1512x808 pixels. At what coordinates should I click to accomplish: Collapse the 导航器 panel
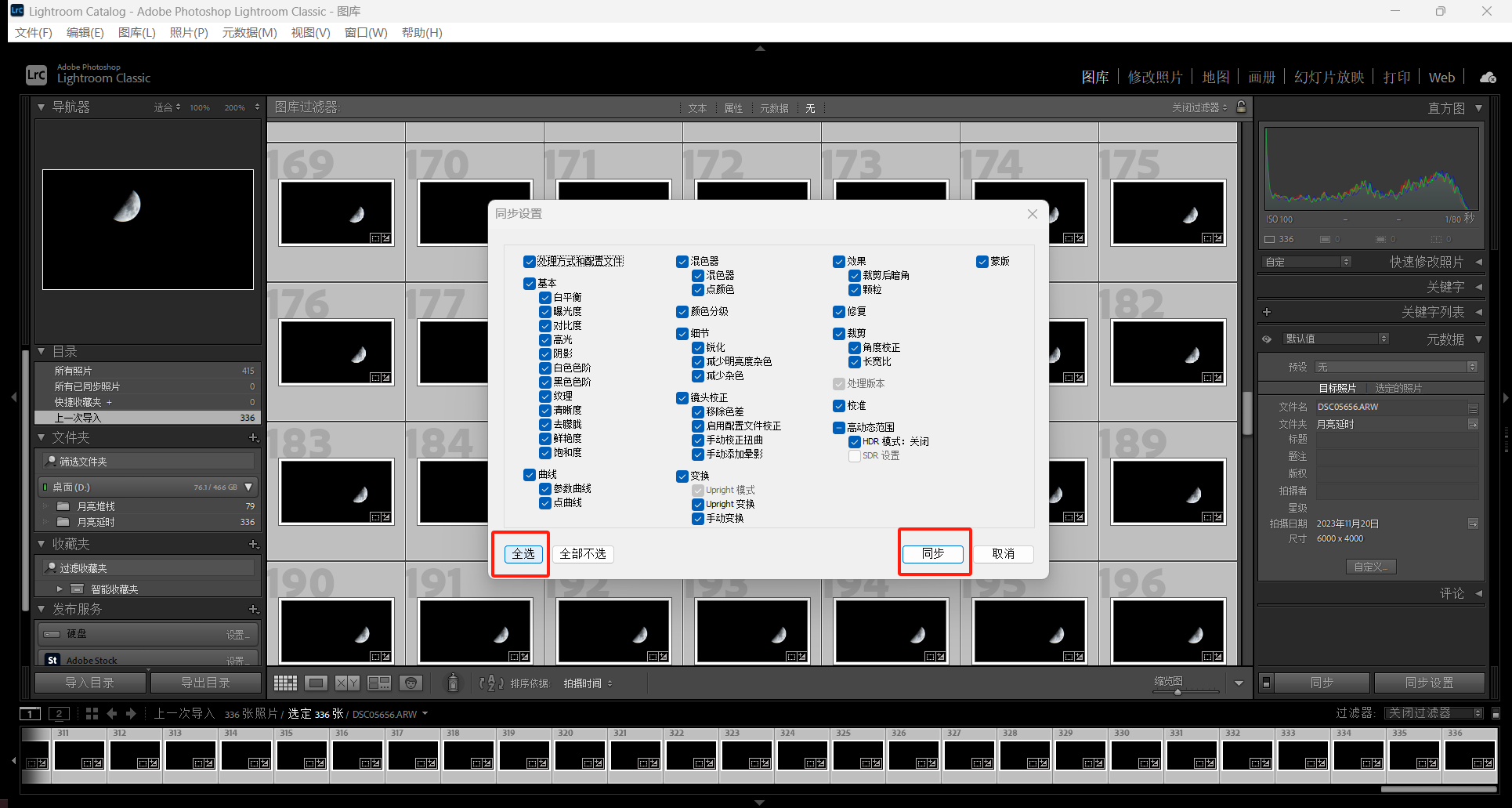point(42,107)
